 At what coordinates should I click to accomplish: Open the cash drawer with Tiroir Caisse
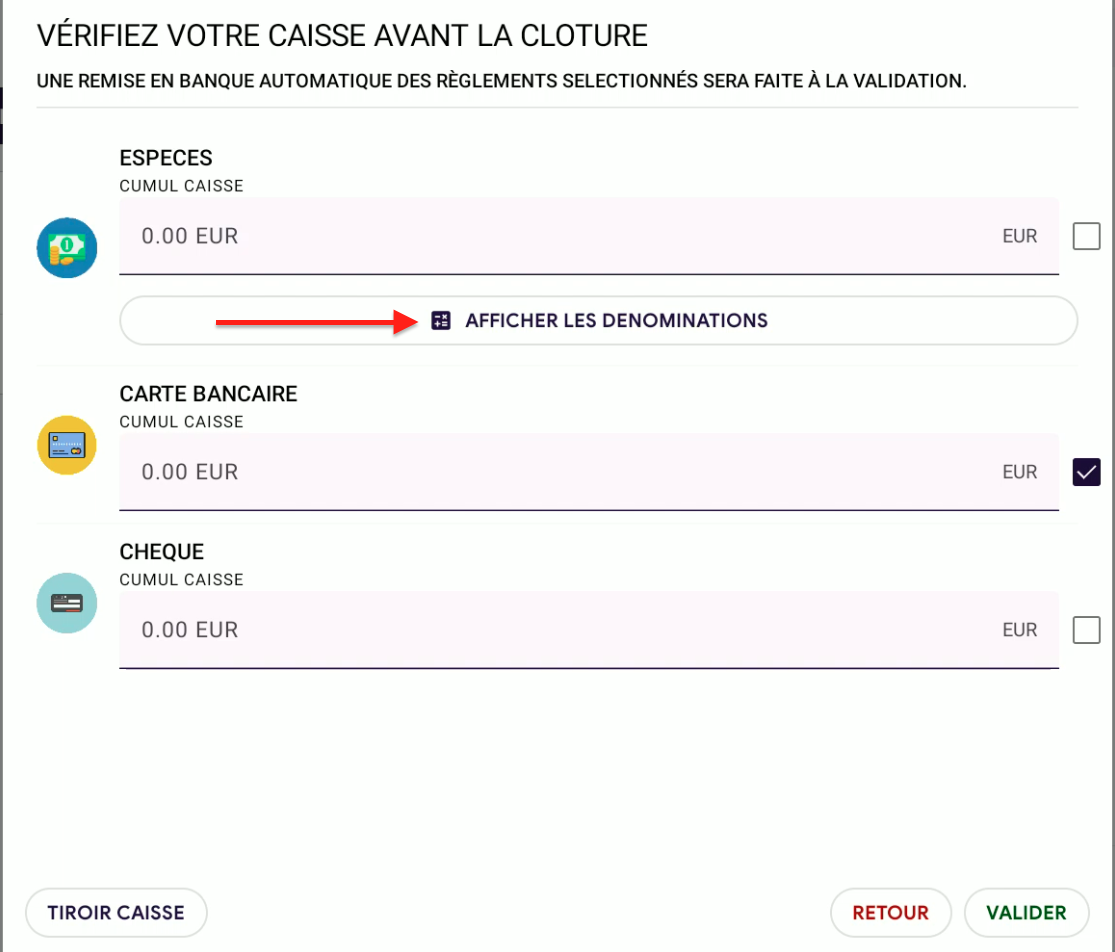(x=116, y=912)
